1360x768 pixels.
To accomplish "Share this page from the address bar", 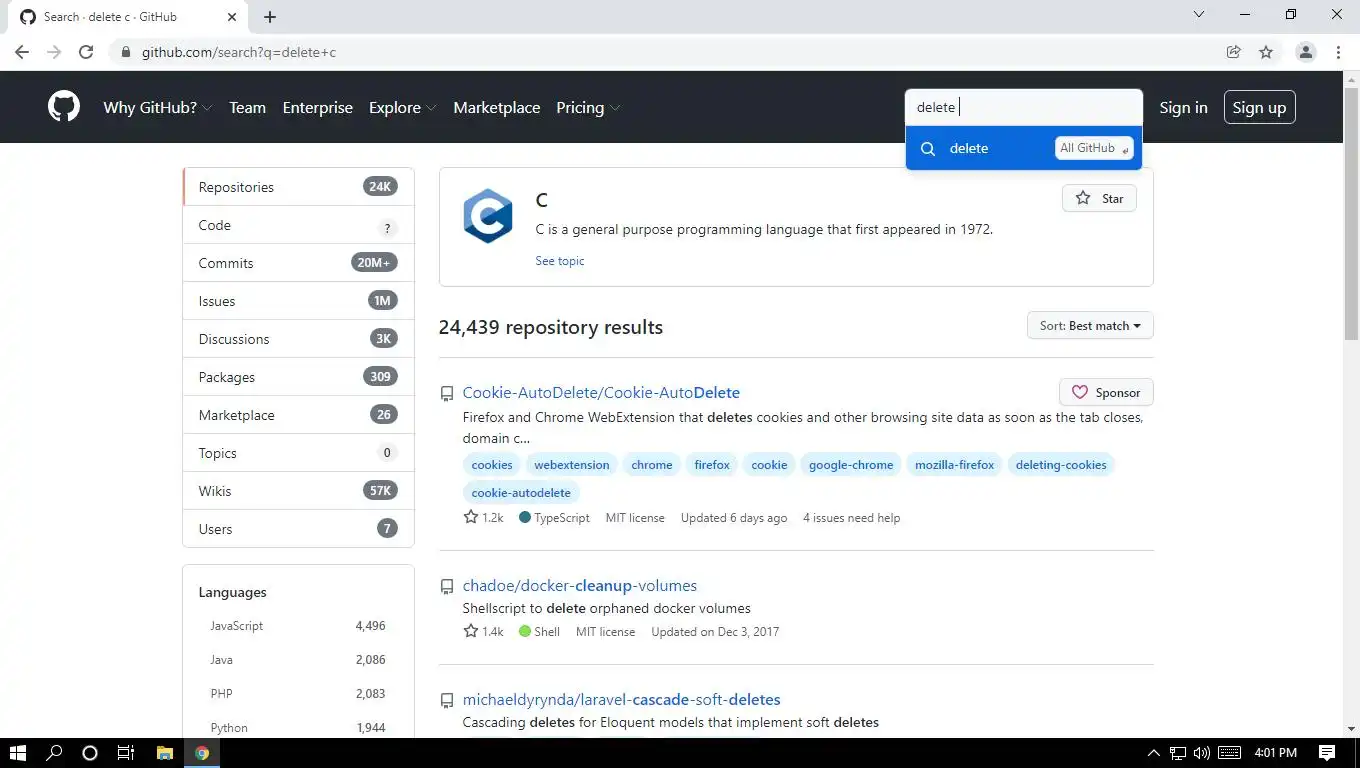I will coord(1234,52).
